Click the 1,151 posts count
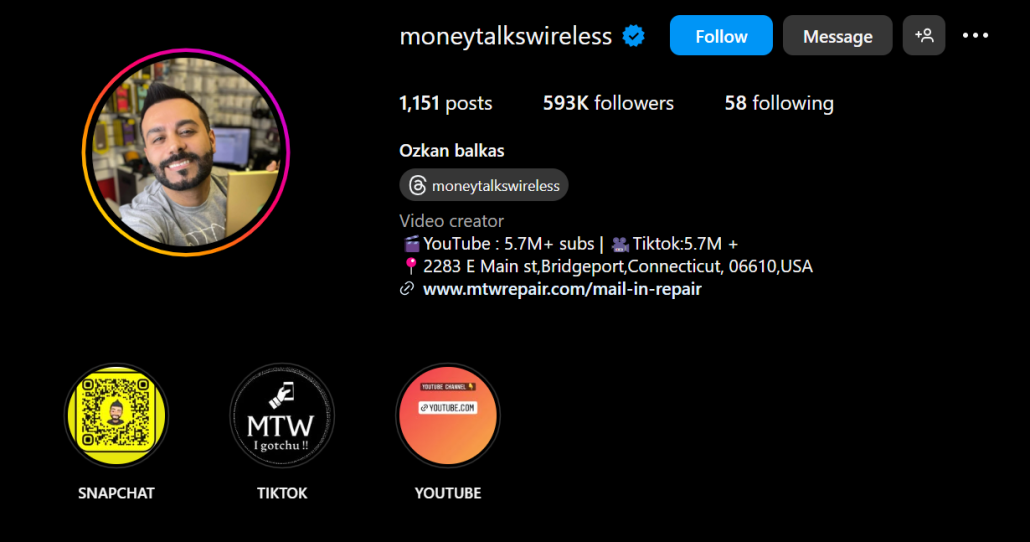The image size is (1030, 542). click(445, 103)
